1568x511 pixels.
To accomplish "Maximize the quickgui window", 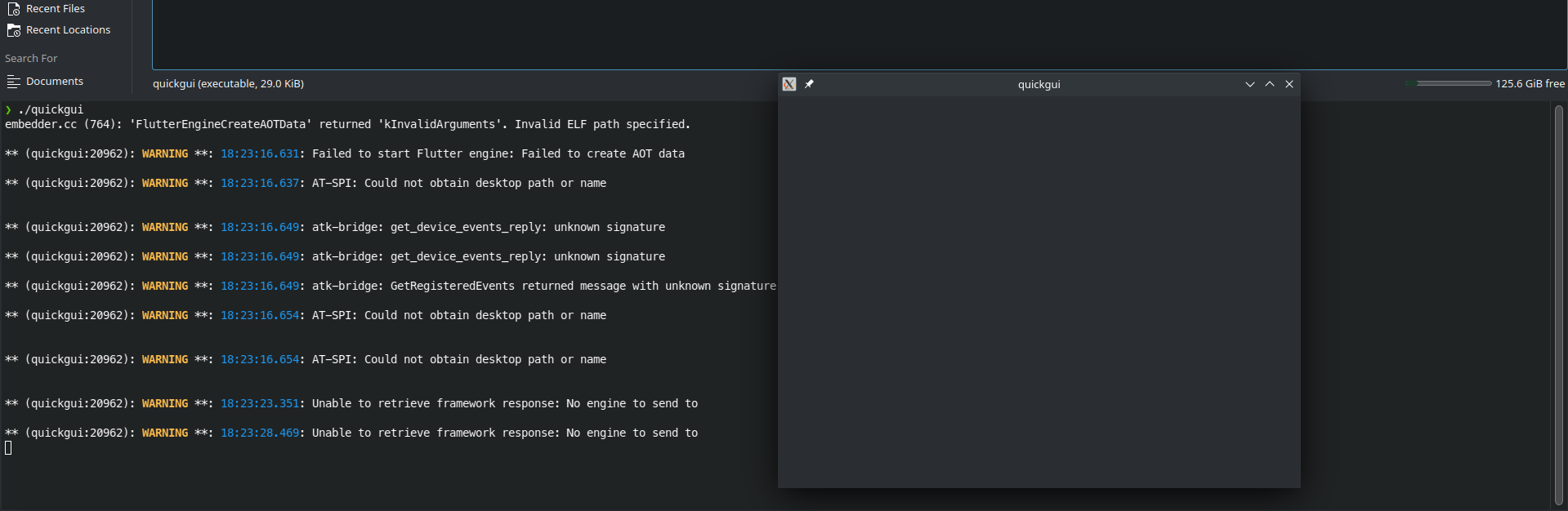I will coord(1270,84).
